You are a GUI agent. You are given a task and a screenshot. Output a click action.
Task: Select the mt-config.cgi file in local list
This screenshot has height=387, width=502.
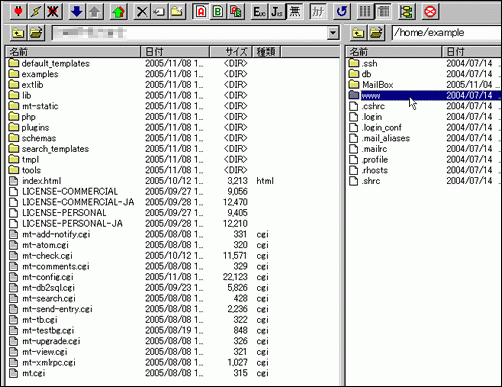(x=48, y=277)
